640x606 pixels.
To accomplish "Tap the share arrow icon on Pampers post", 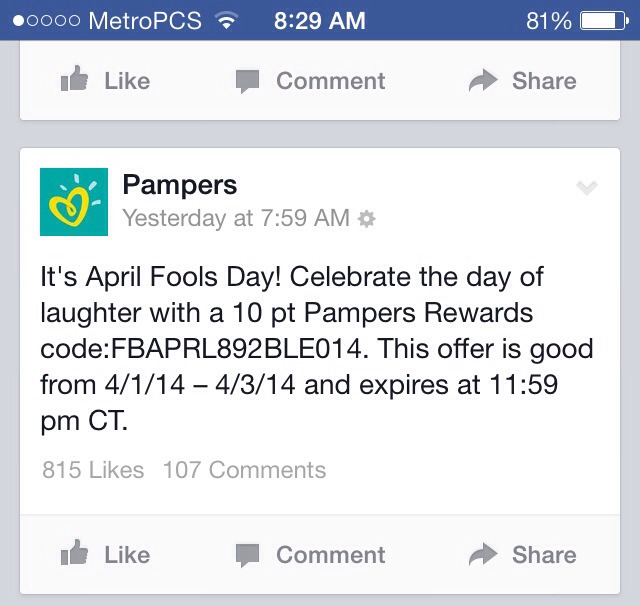I will point(483,554).
